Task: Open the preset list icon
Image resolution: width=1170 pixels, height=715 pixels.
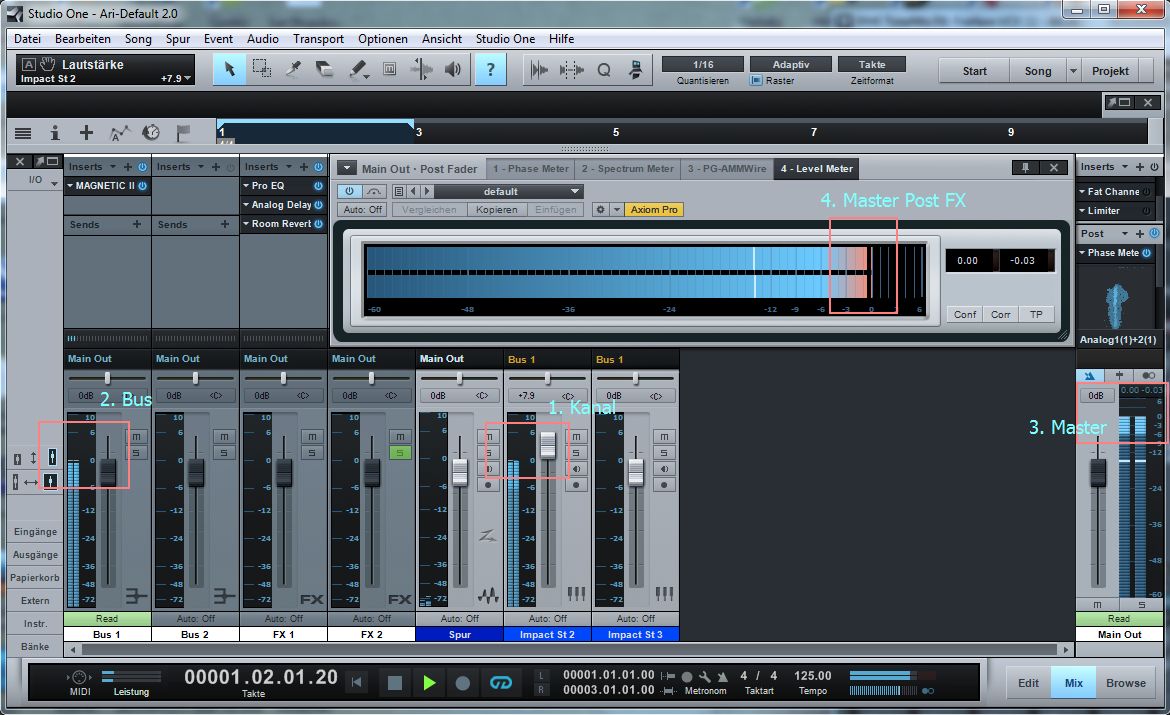Action: [x=399, y=192]
